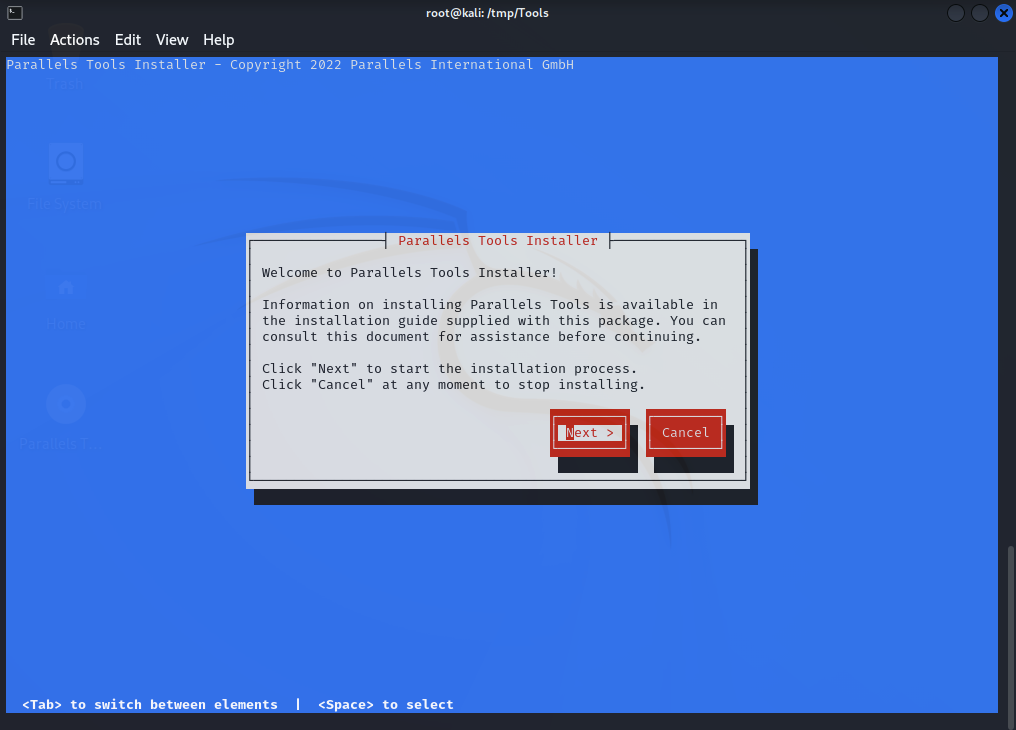Viewport: 1016px width, 730px height.
Task: Click the Cancel button in installer
Action: [x=686, y=433]
